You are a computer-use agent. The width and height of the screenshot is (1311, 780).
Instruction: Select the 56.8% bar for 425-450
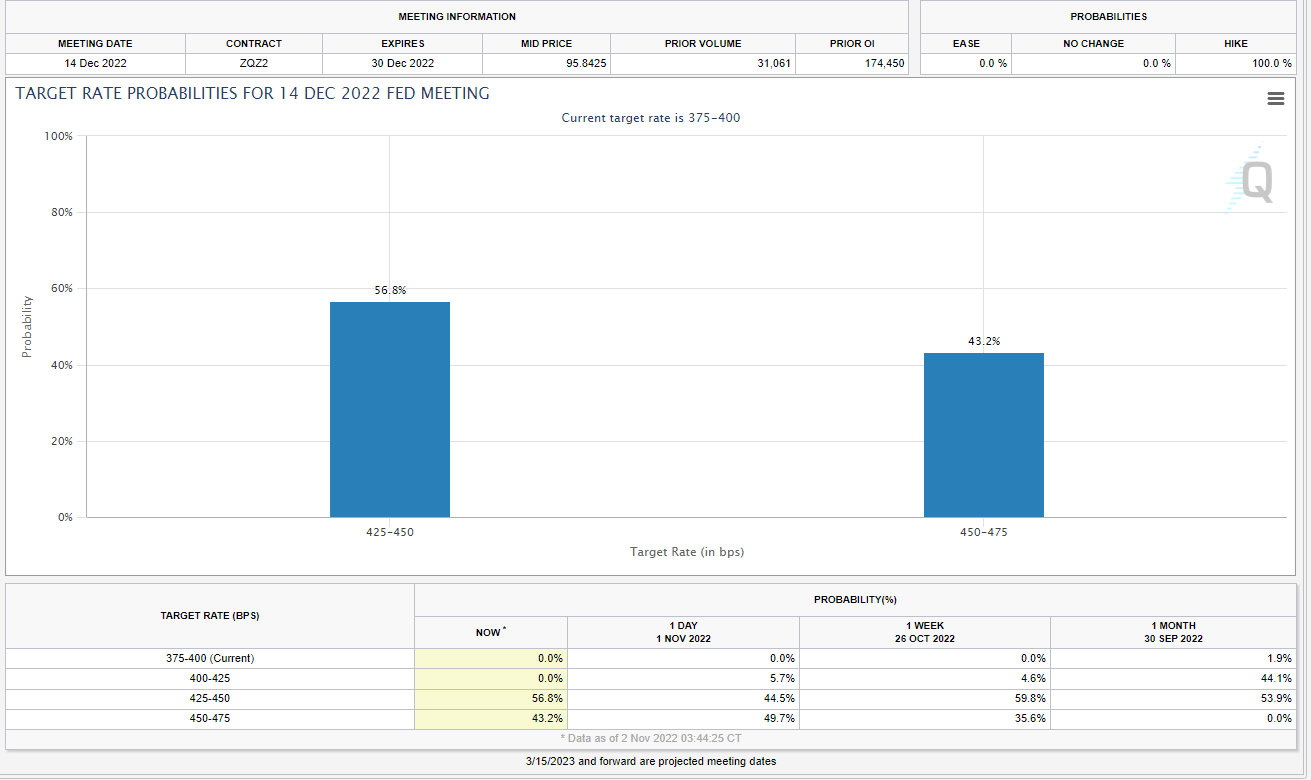tap(389, 410)
